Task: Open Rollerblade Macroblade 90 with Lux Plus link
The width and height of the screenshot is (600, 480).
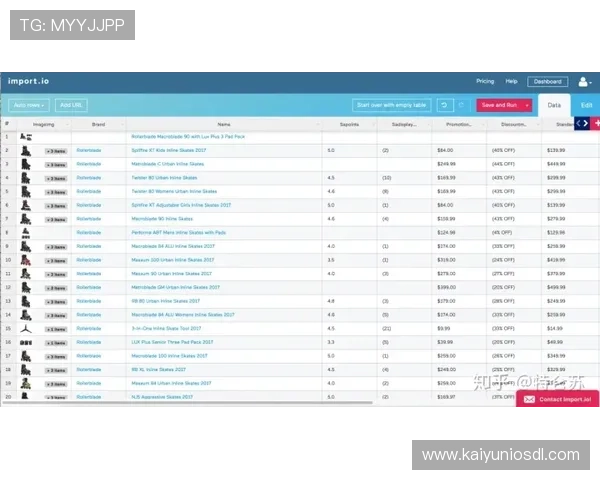Action: [188, 137]
